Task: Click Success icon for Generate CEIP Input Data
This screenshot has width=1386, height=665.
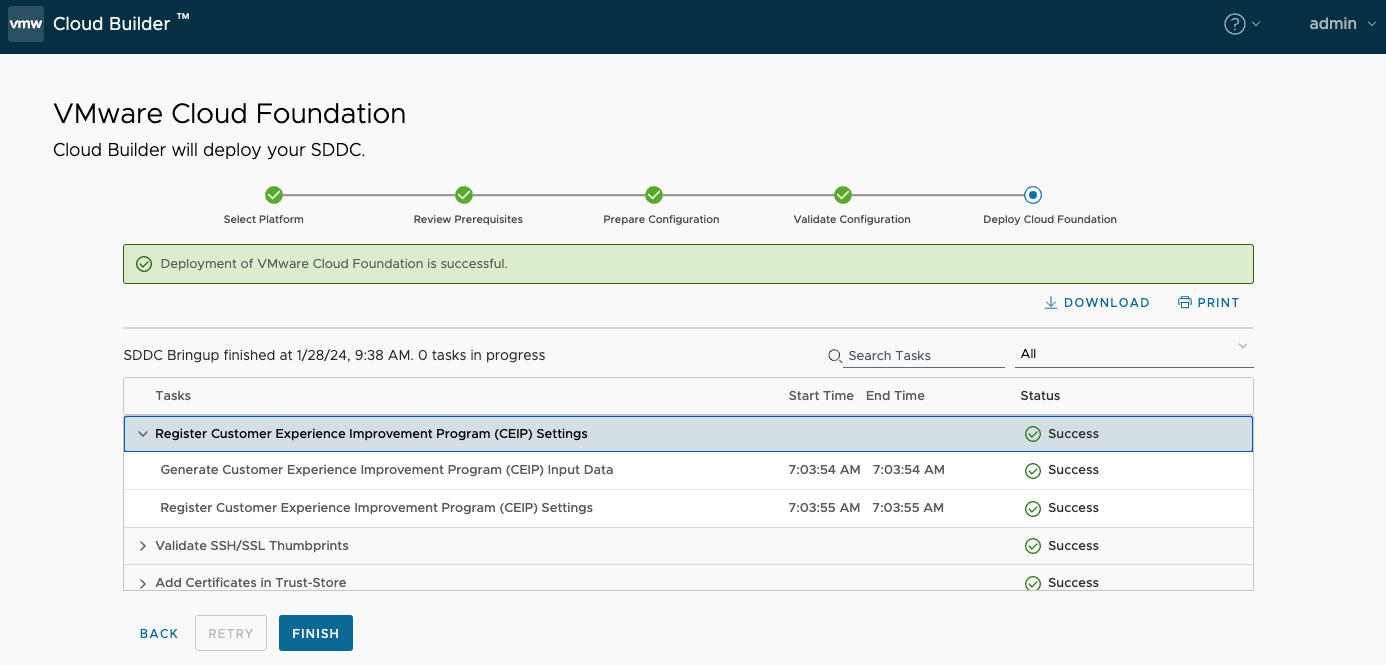Action: click(x=1033, y=471)
